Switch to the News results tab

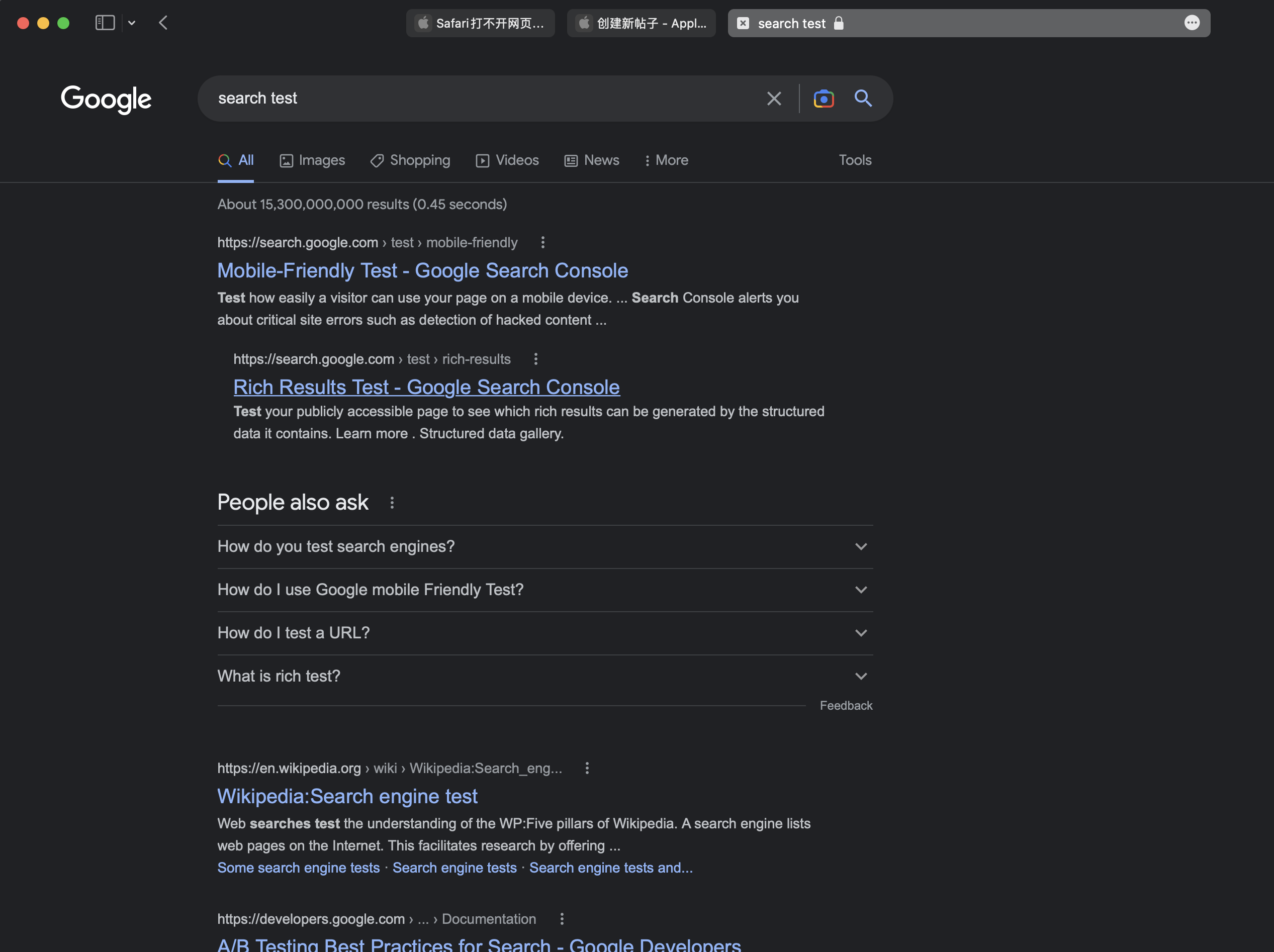(x=591, y=160)
